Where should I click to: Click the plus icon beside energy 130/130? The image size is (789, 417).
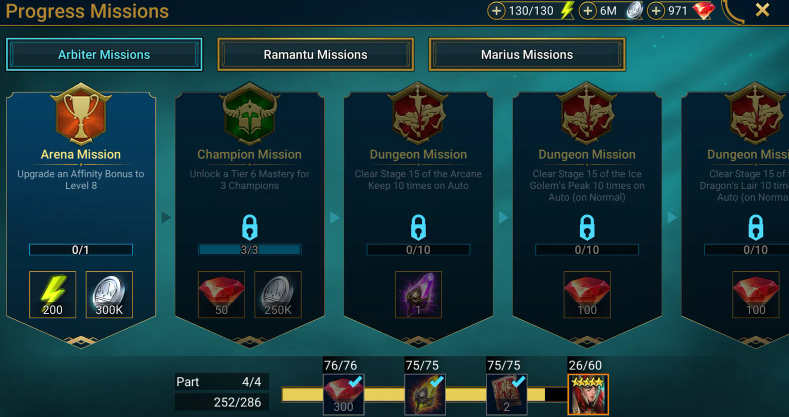[x=496, y=11]
